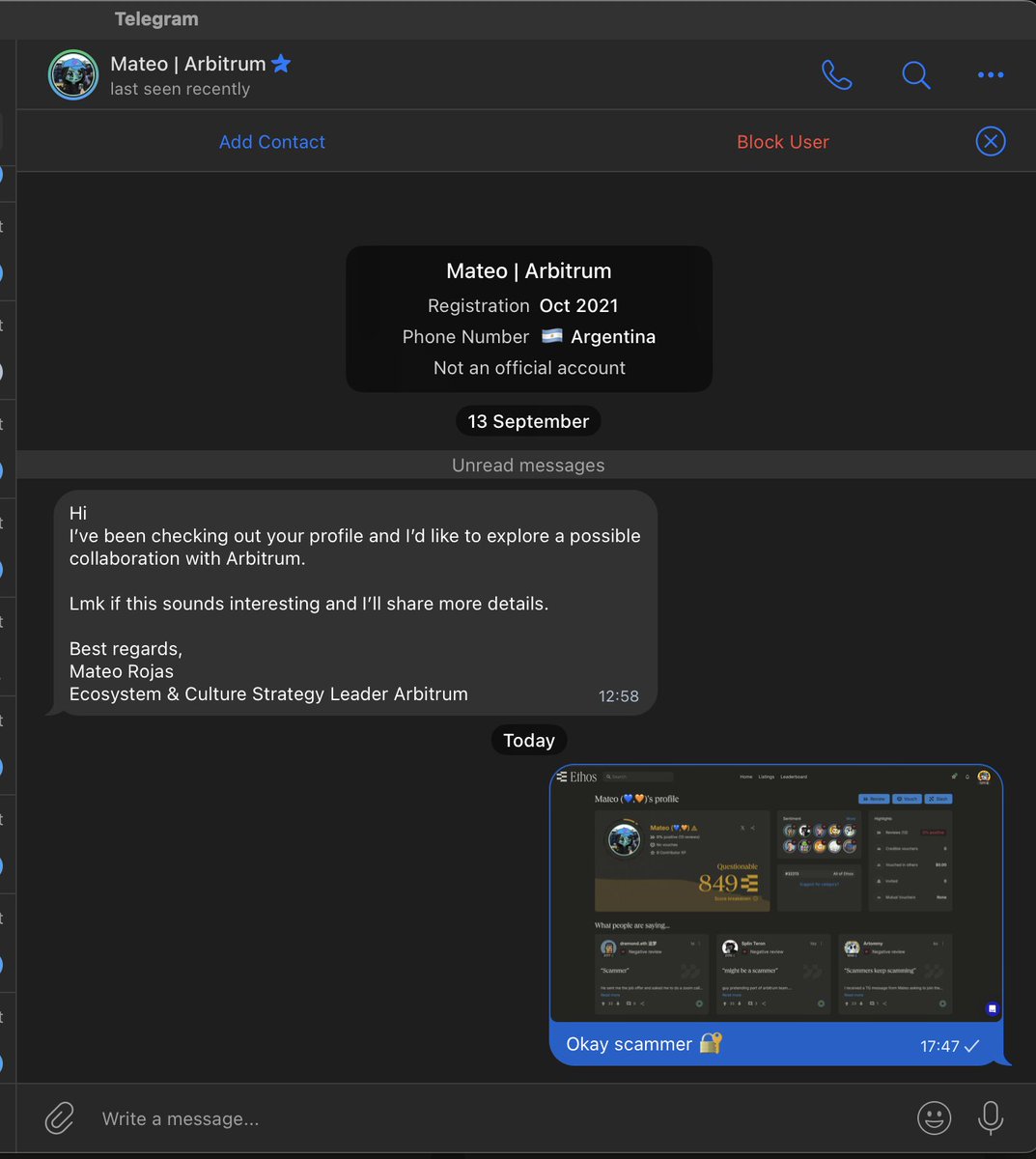Click the 'Registration Oct 2021' info line
The image size is (1036, 1159).
click(x=523, y=305)
